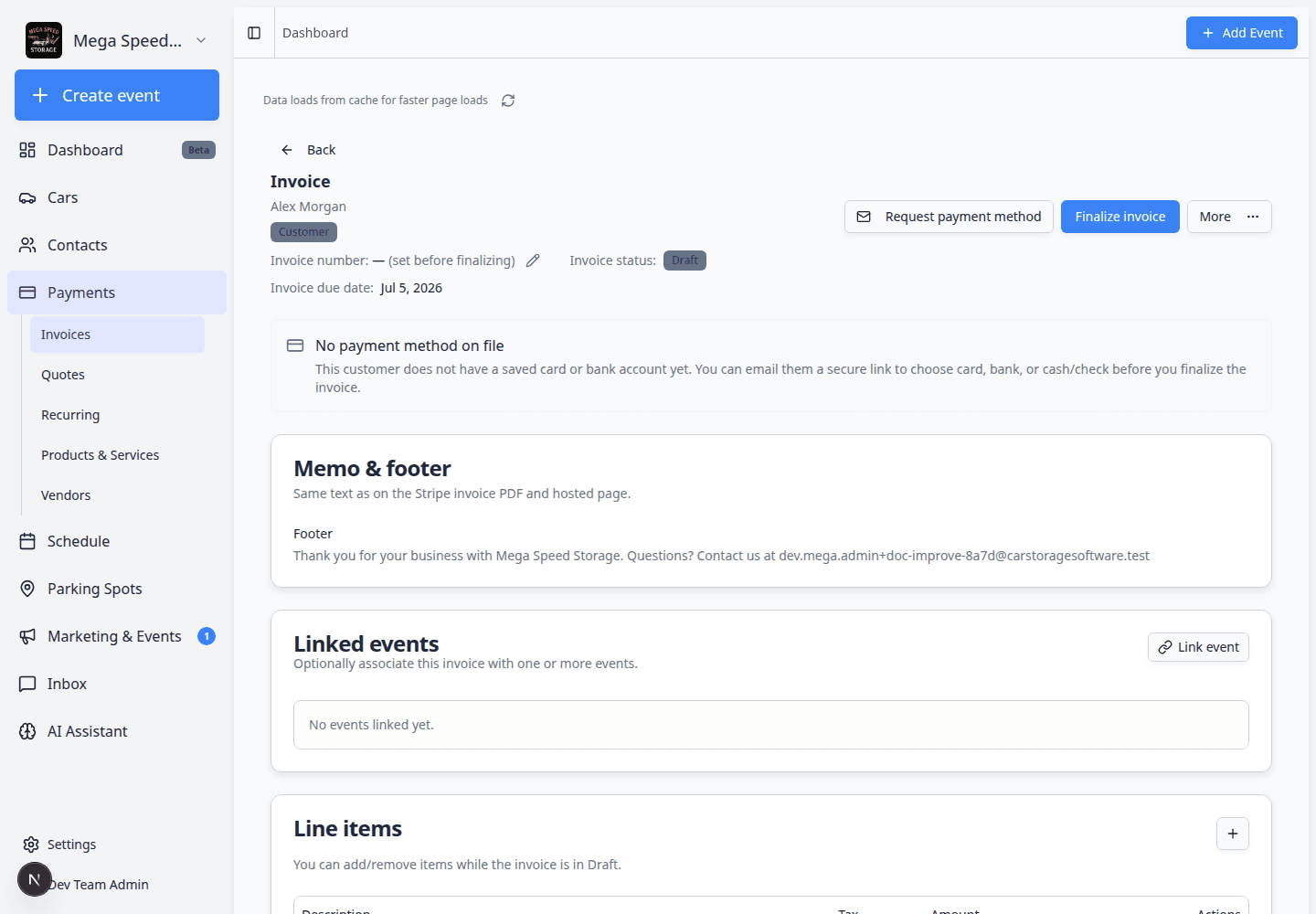Screen dimensions: 1316x914
Task: Click the chain link icon in Link event
Action: (x=1165, y=647)
